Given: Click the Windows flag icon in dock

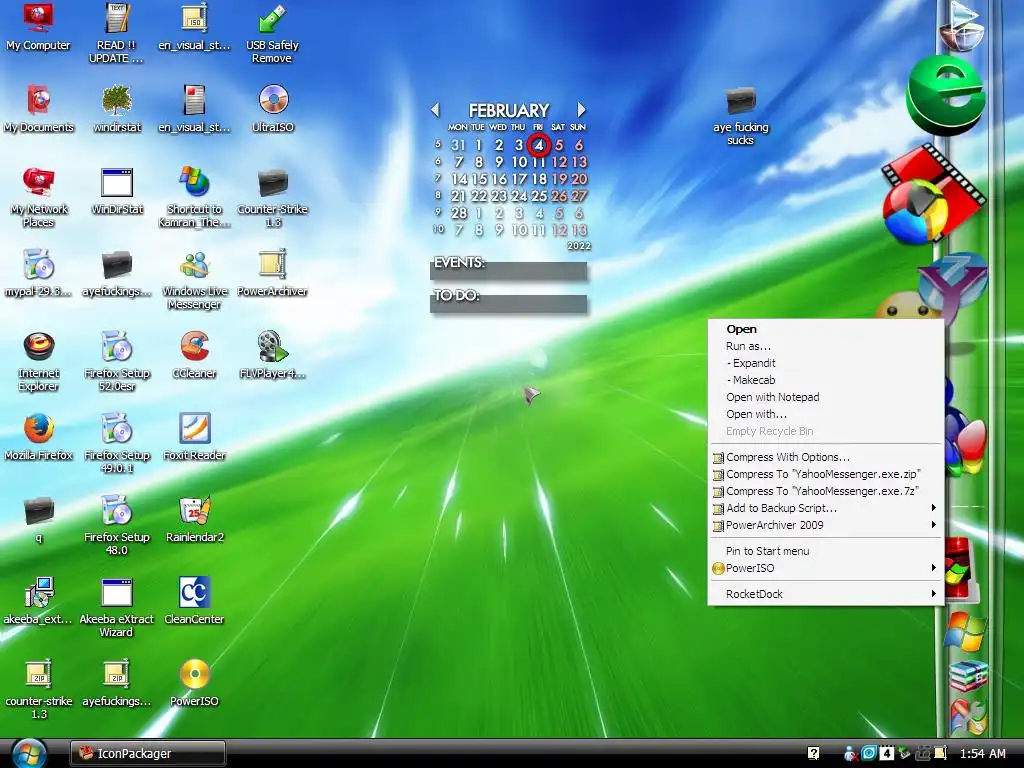Looking at the screenshot, I should [x=965, y=632].
